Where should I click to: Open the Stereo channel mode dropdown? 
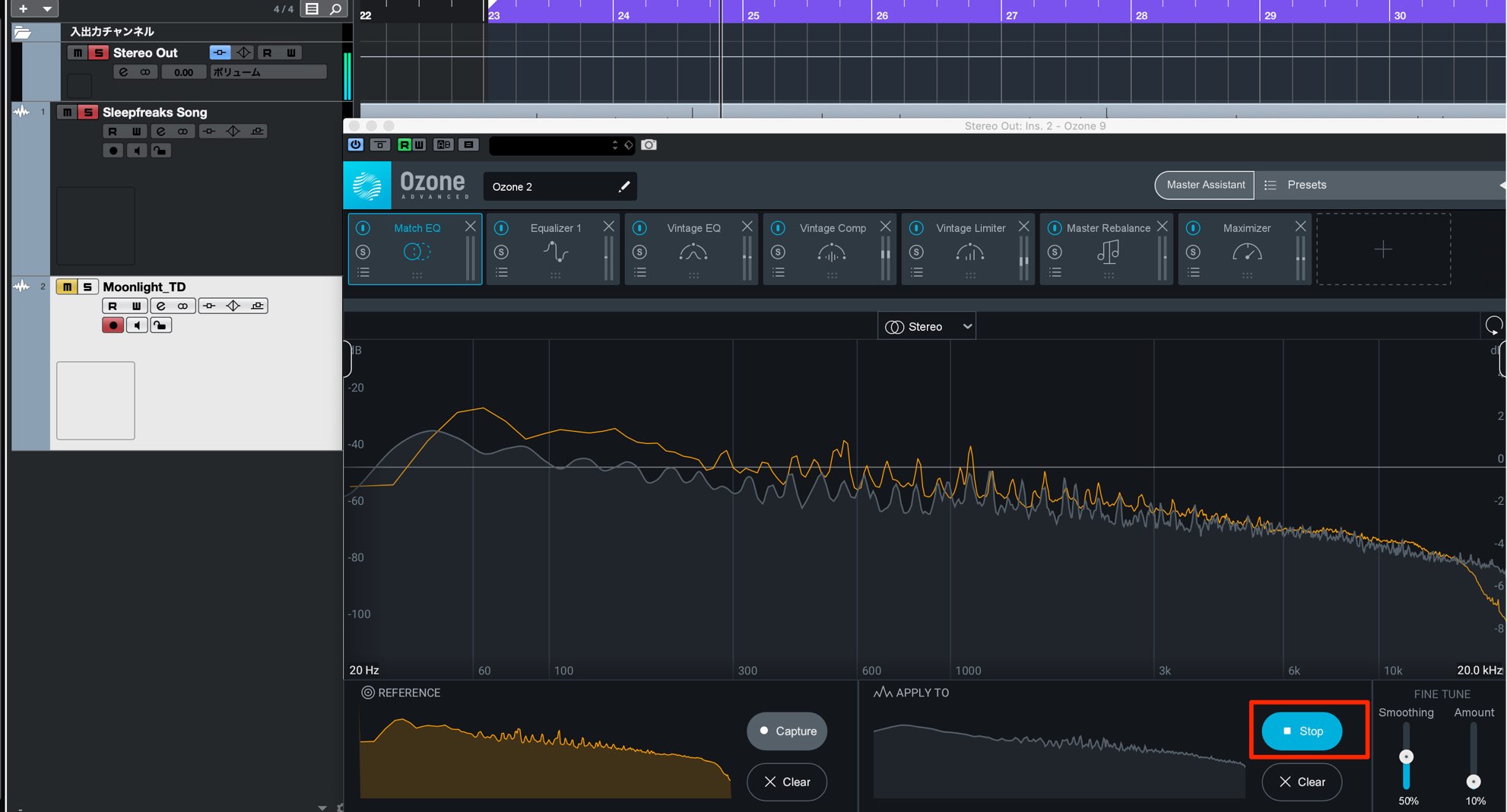[927, 326]
